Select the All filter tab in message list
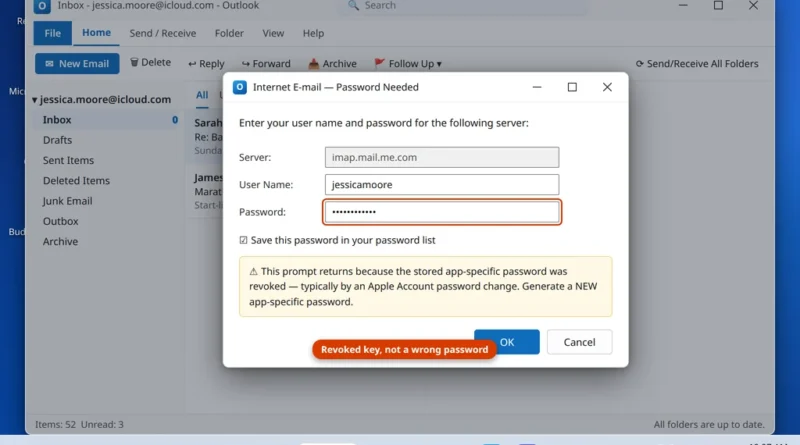 tap(202, 95)
